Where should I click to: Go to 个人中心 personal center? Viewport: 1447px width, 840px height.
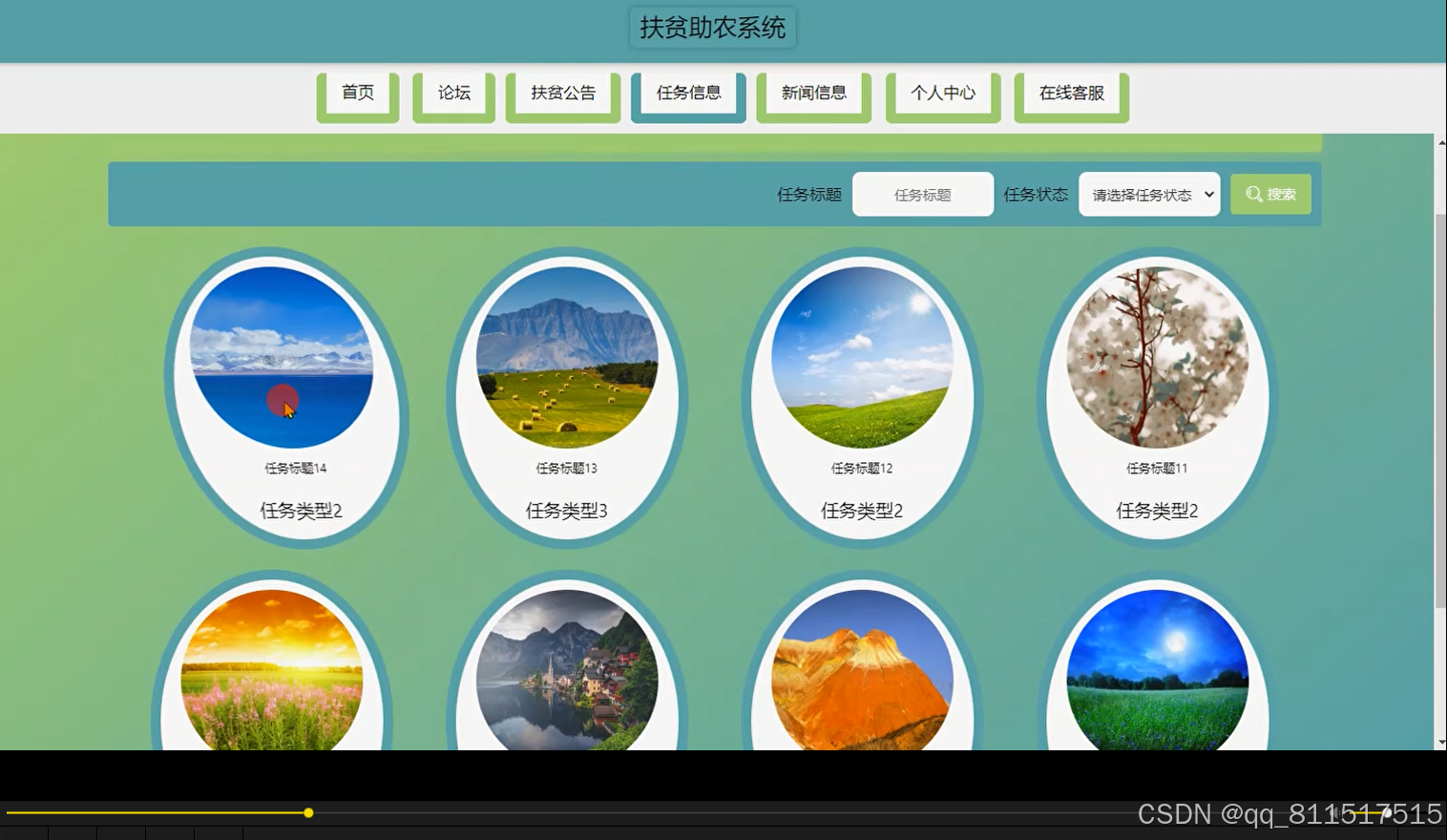(942, 93)
